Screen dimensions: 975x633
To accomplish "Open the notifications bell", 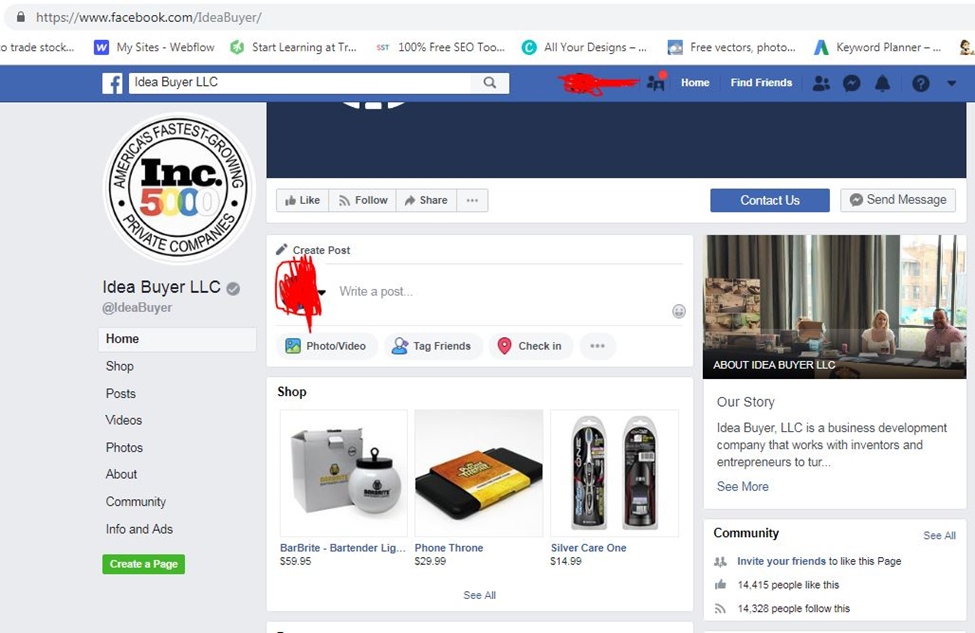I will point(882,83).
